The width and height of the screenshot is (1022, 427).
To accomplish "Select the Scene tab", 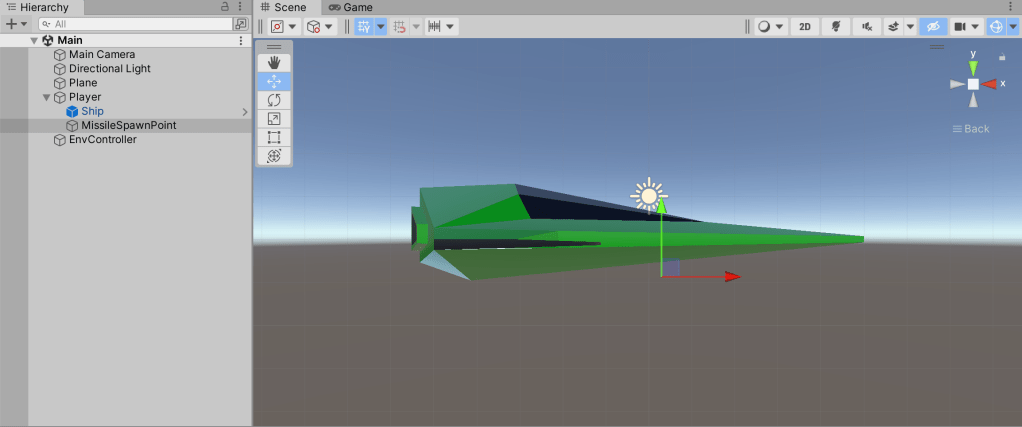I will (283, 7).
